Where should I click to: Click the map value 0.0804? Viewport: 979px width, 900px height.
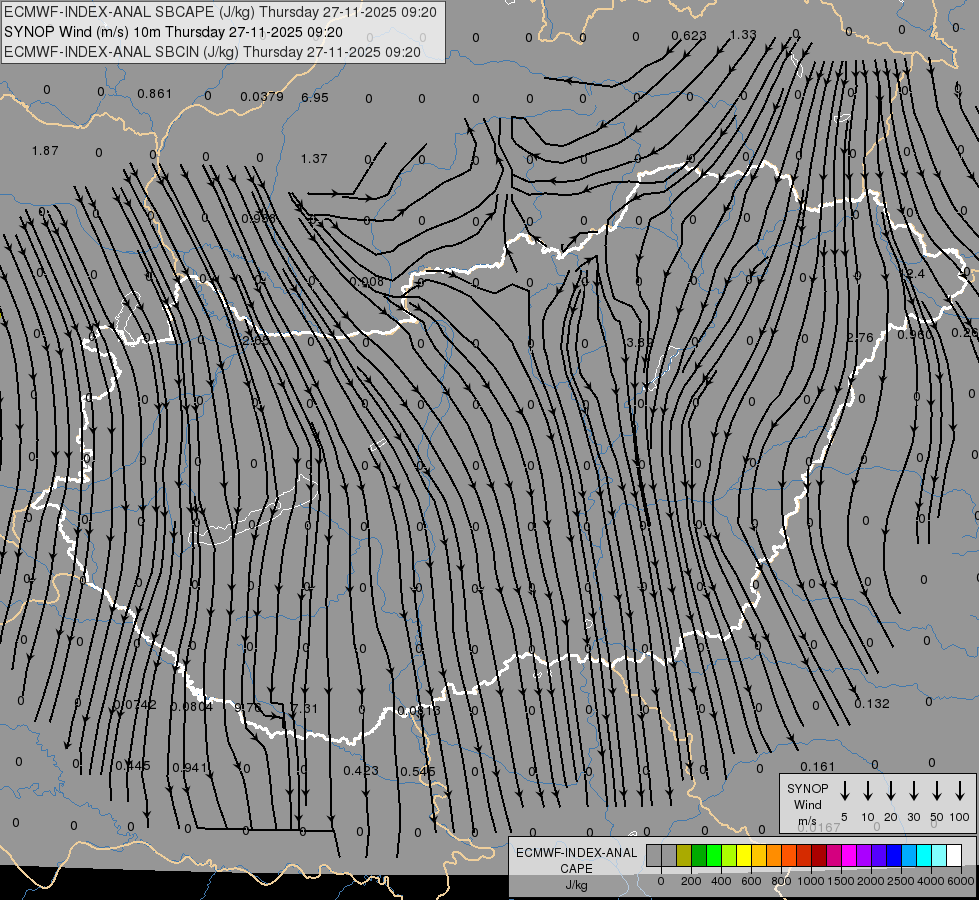pyautogui.click(x=192, y=706)
